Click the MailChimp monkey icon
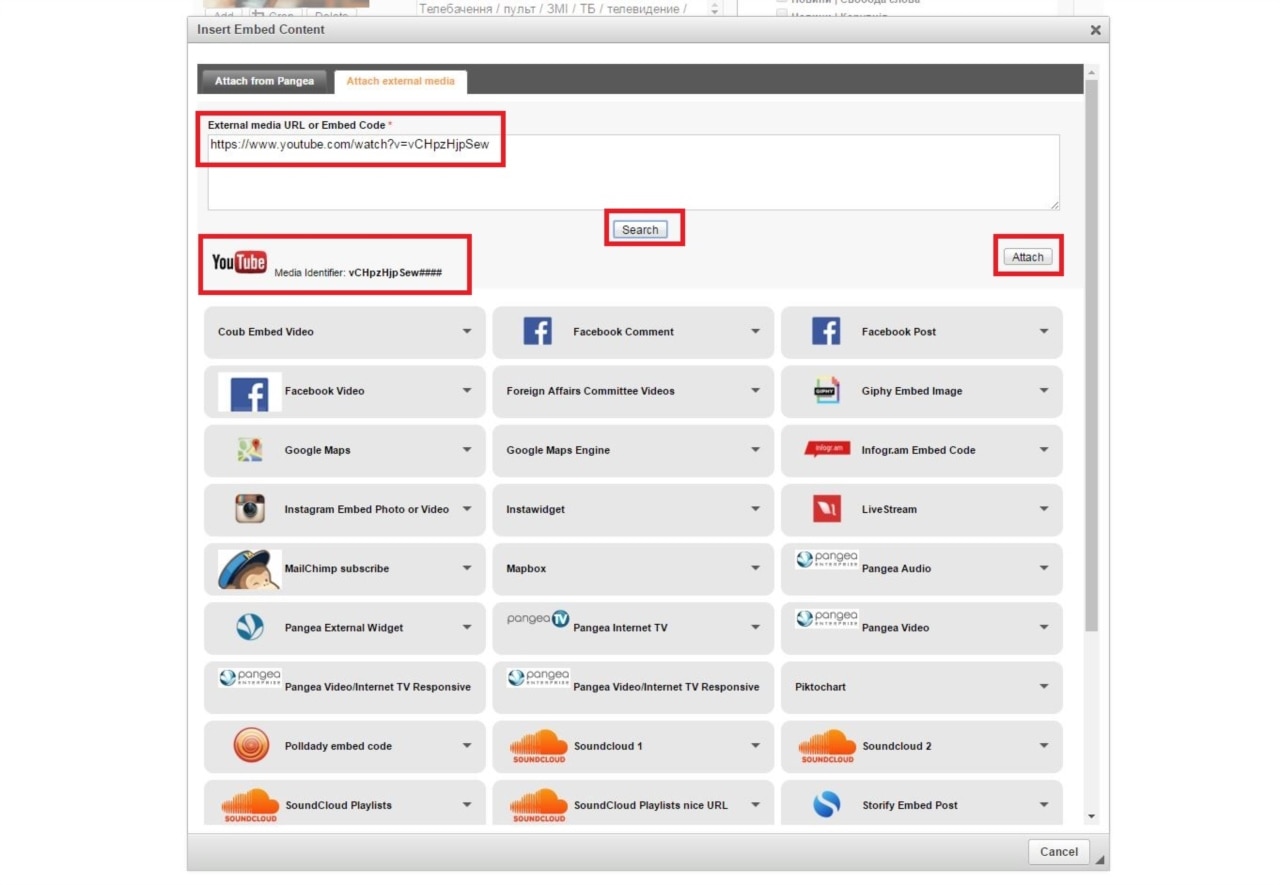Image resolution: width=1280 pixels, height=885 pixels. [x=249, y=569]
